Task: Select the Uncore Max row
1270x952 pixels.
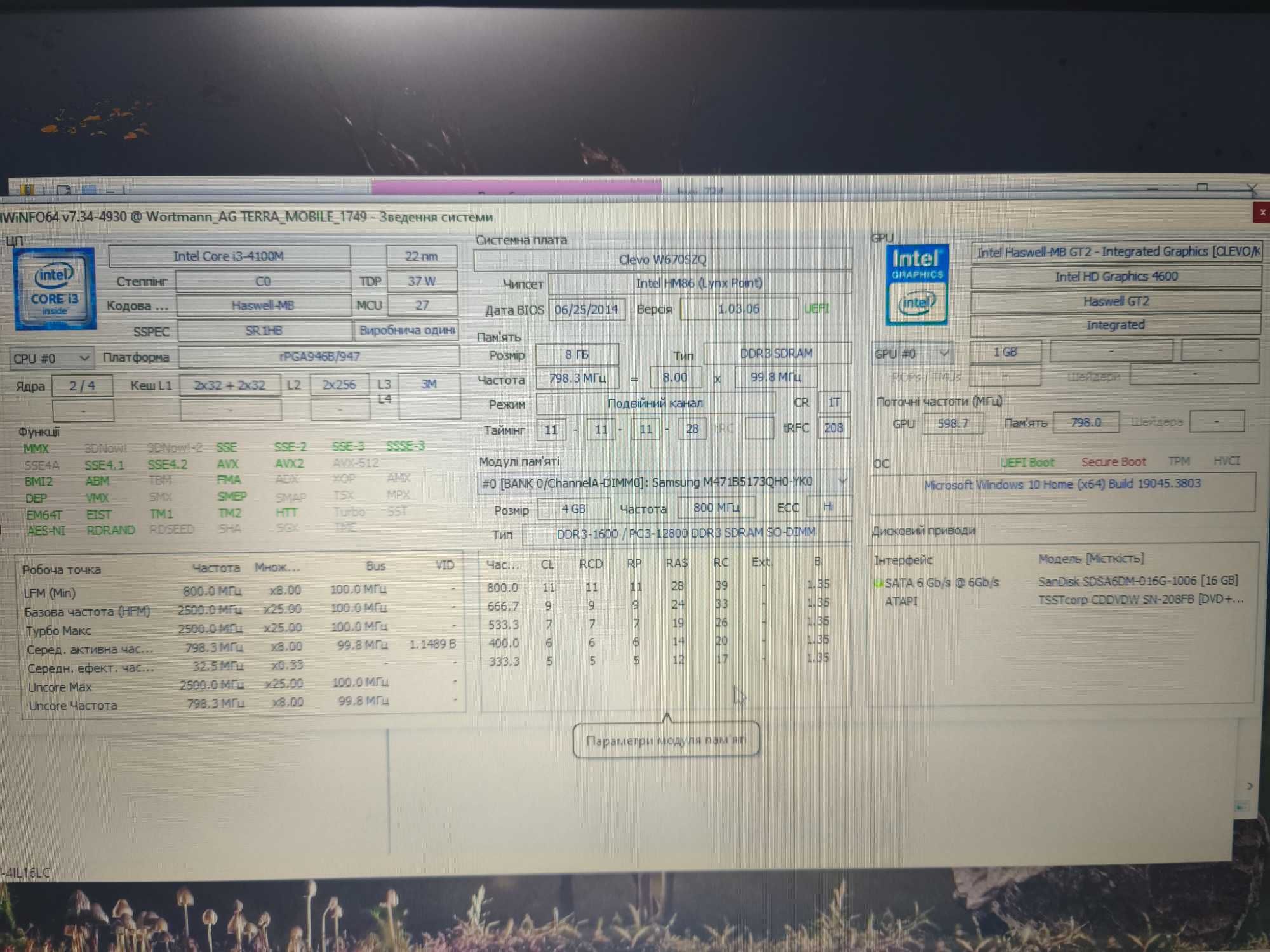Action: pyautogui.click(x=241, y=685)
